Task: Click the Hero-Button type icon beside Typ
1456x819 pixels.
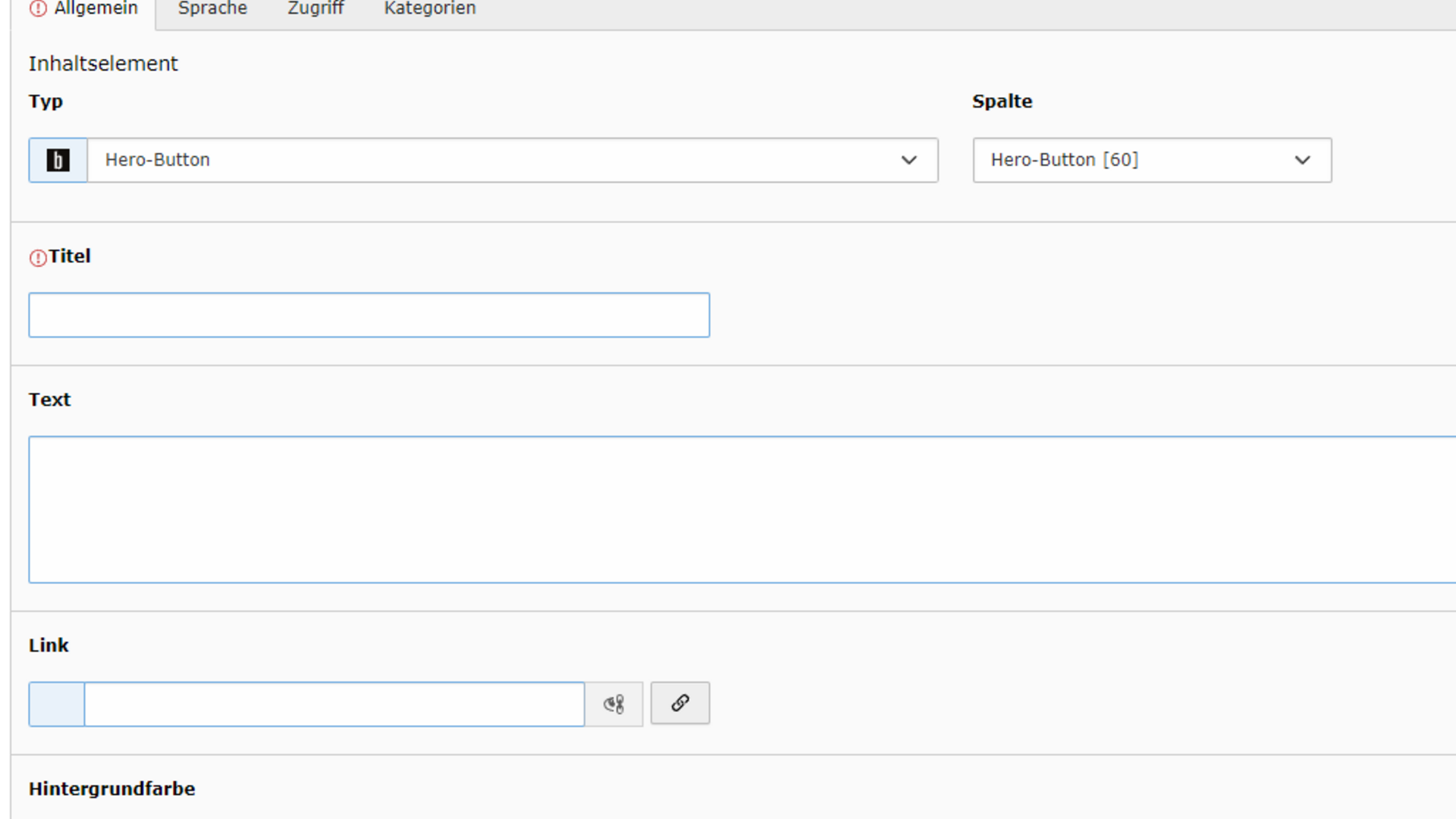Action: (x=58, y=160)
